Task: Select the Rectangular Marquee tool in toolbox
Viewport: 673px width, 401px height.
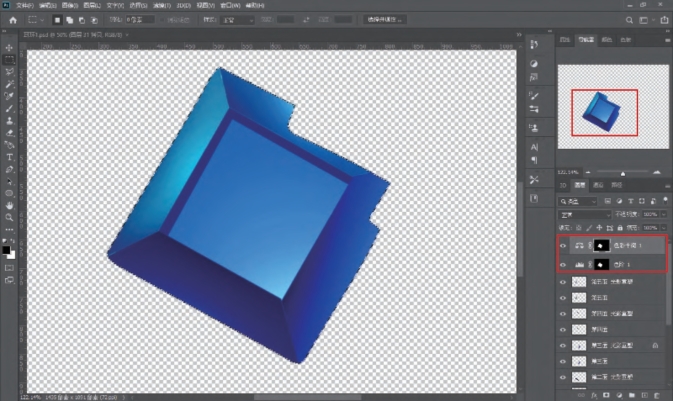Action: pos(9,60)
